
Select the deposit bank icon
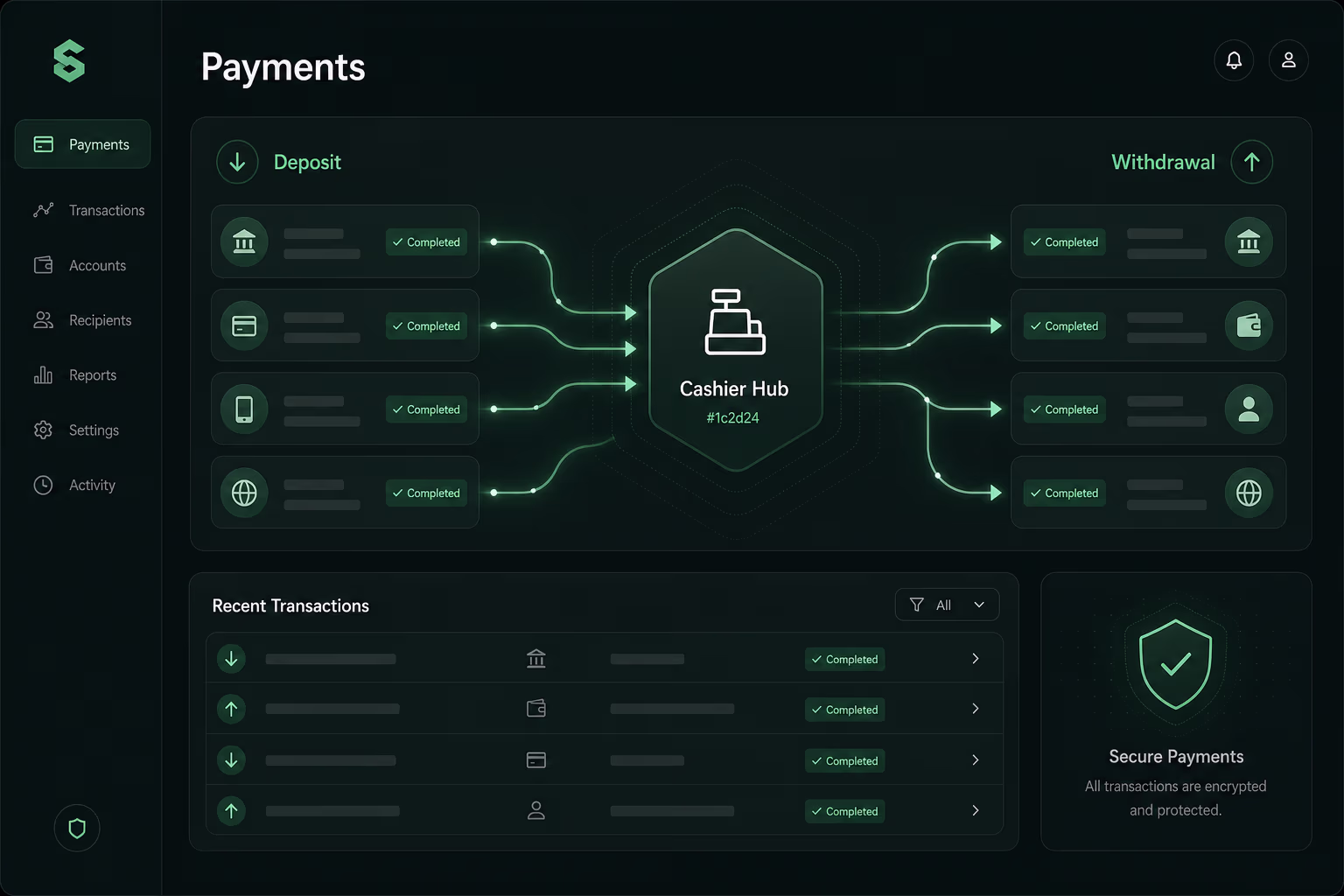pyautogui.click(x=244, y=241)
